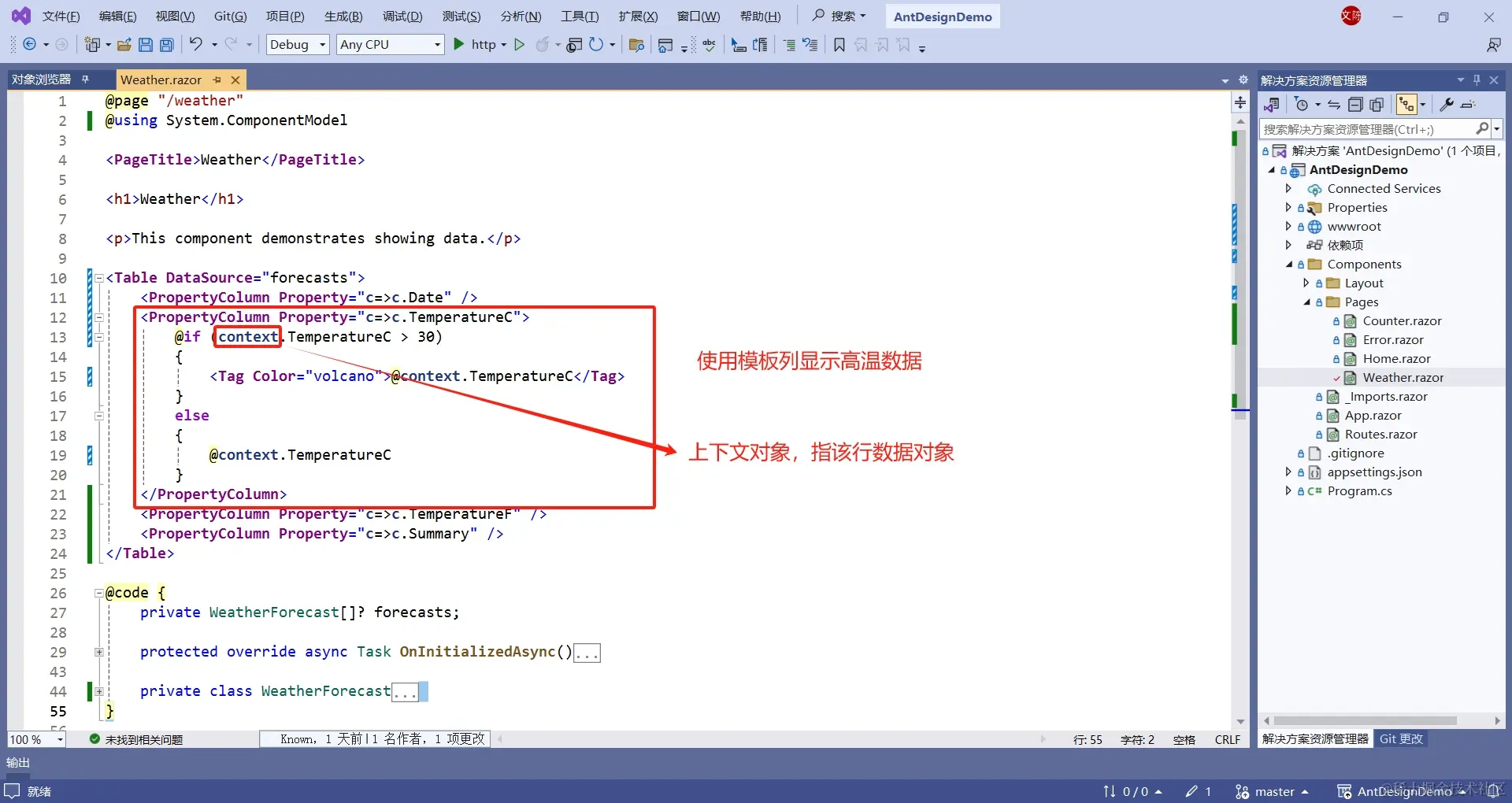Switch to the 对象浏览器 tab

click(x=41, y=80)
